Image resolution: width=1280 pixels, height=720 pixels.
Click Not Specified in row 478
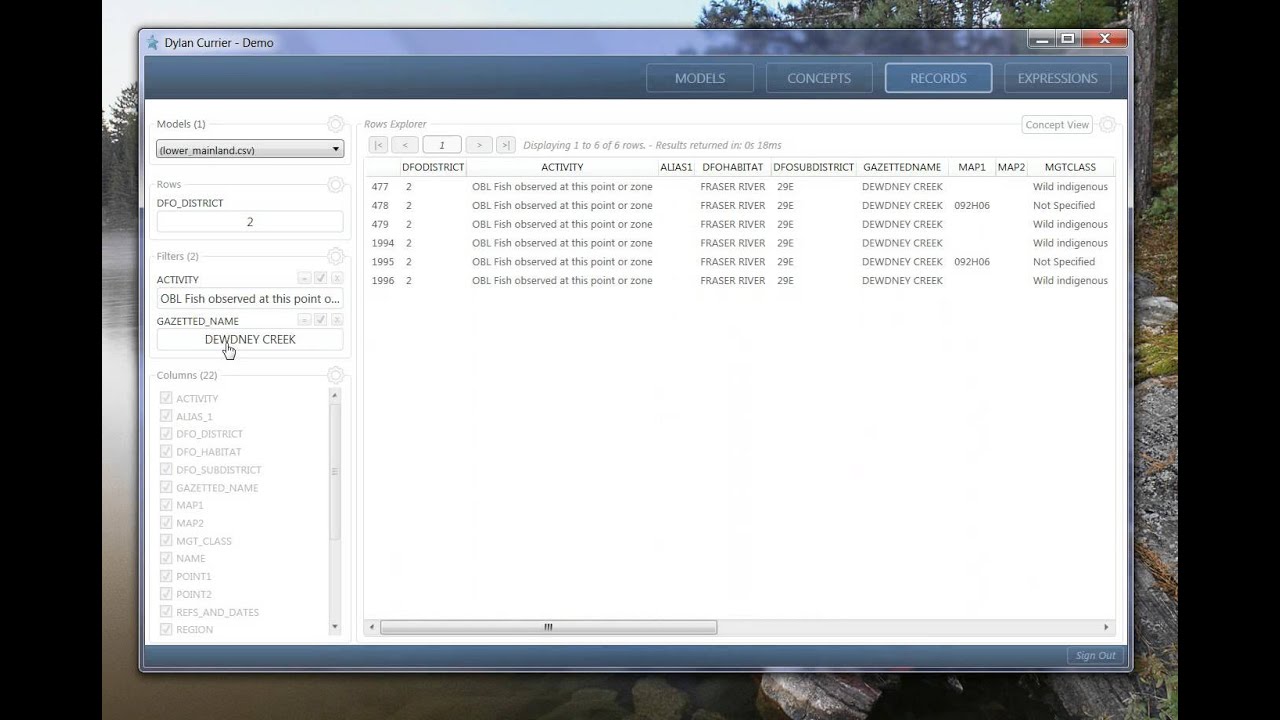(x=1064, y=205)
